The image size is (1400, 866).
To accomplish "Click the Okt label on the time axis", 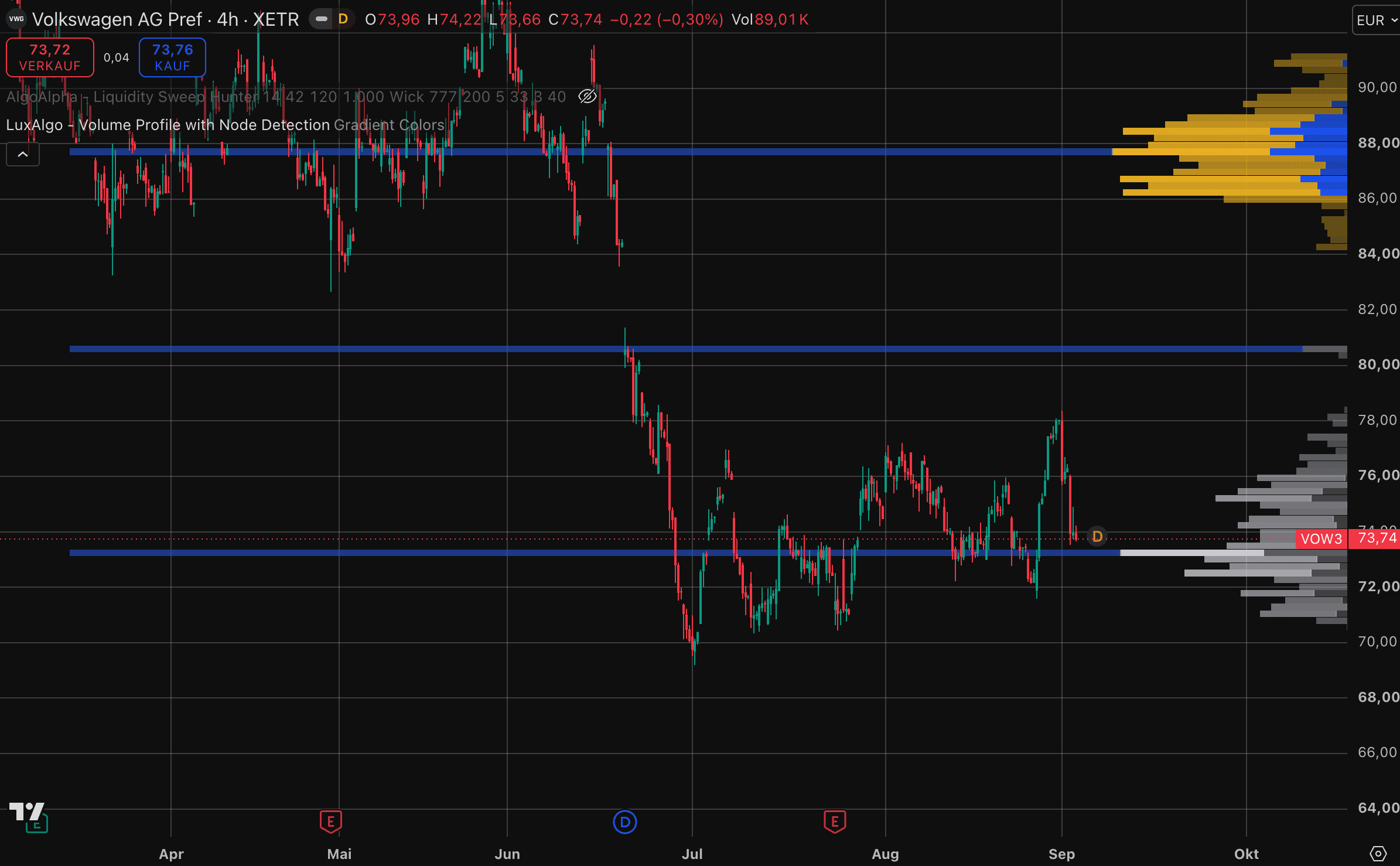I will point(1246,854).
